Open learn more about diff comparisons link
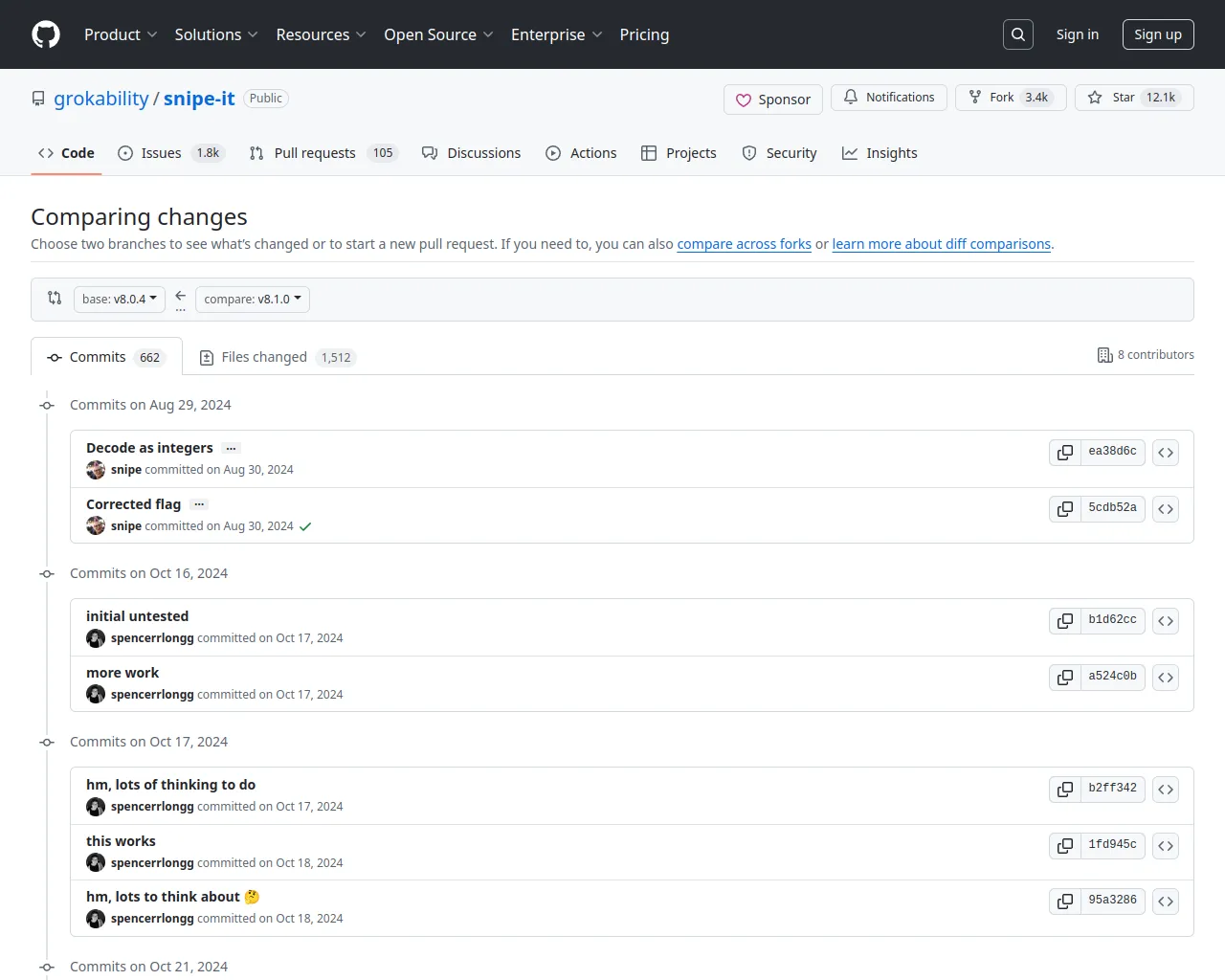Screen dimensions: 1225x980 pyautogui.click(x=941, y=244)
